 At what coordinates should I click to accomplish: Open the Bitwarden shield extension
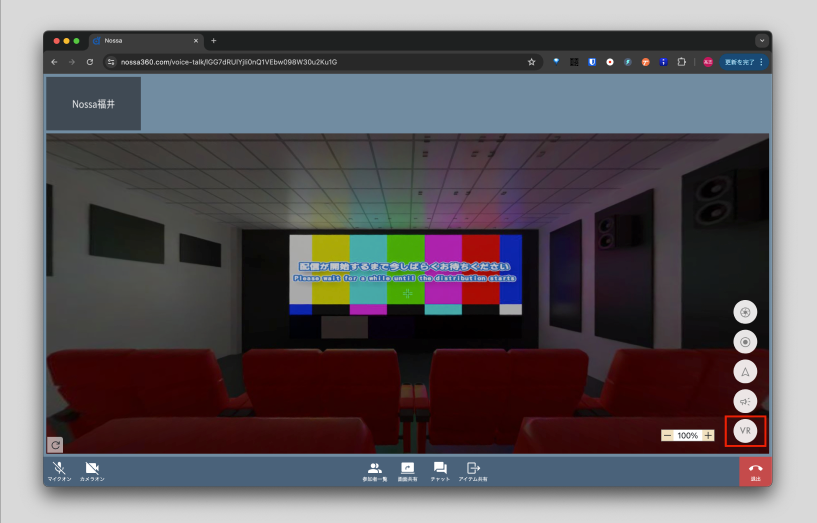pyautogui.click(x=592, y=62)
